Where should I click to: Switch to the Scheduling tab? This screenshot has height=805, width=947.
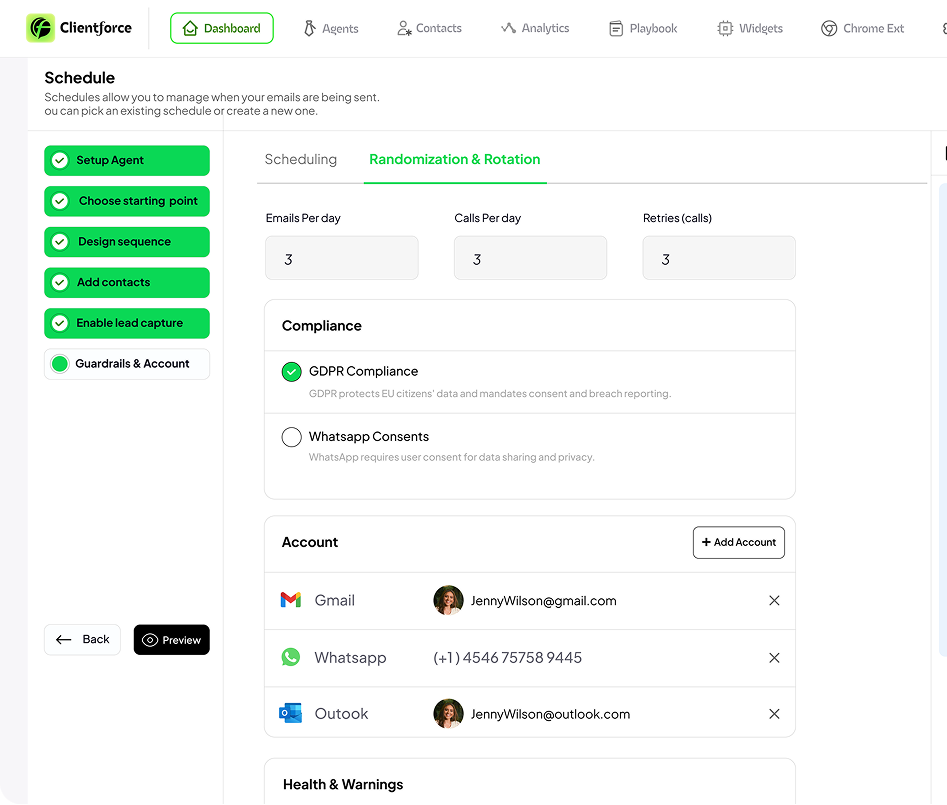click(300, 160)
